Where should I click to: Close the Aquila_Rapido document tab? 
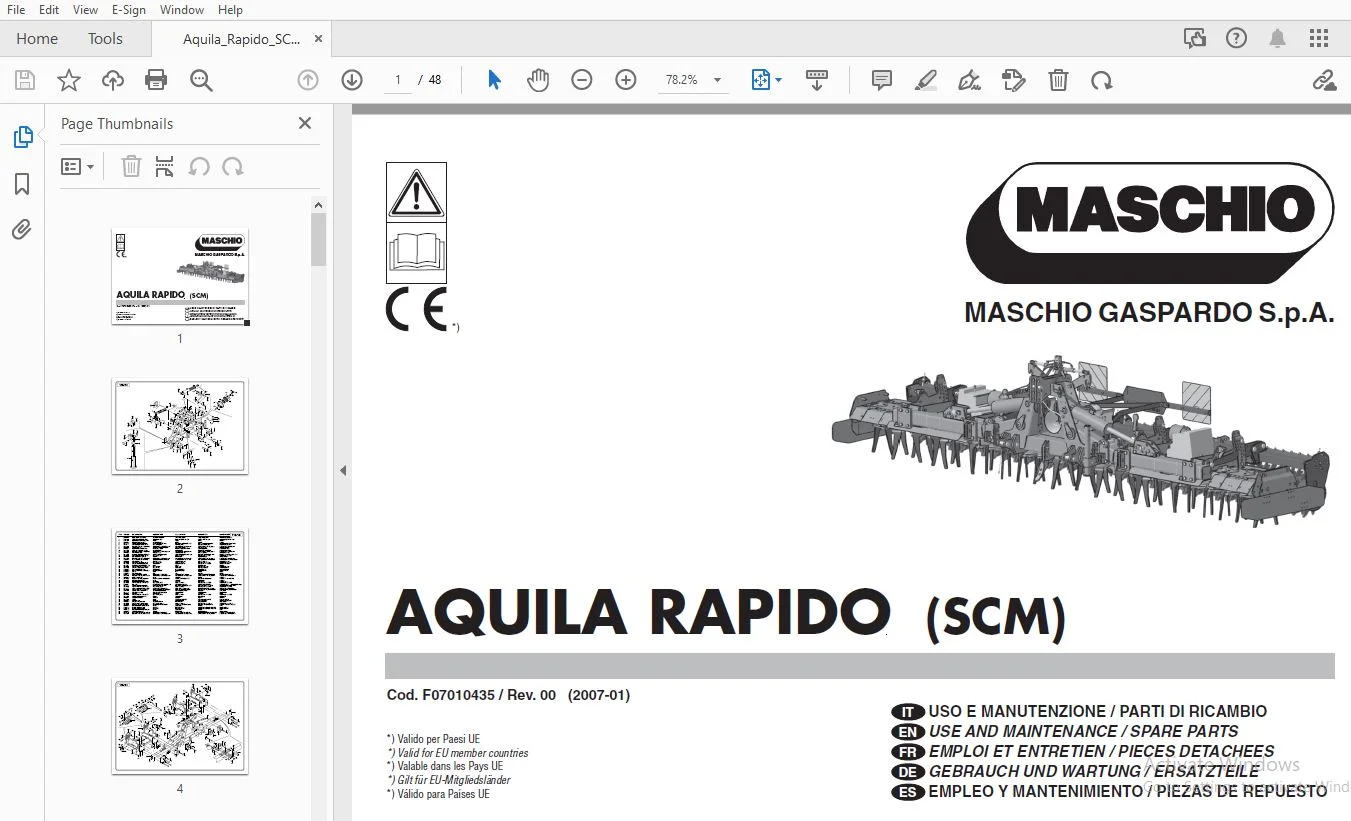point(319,39)
